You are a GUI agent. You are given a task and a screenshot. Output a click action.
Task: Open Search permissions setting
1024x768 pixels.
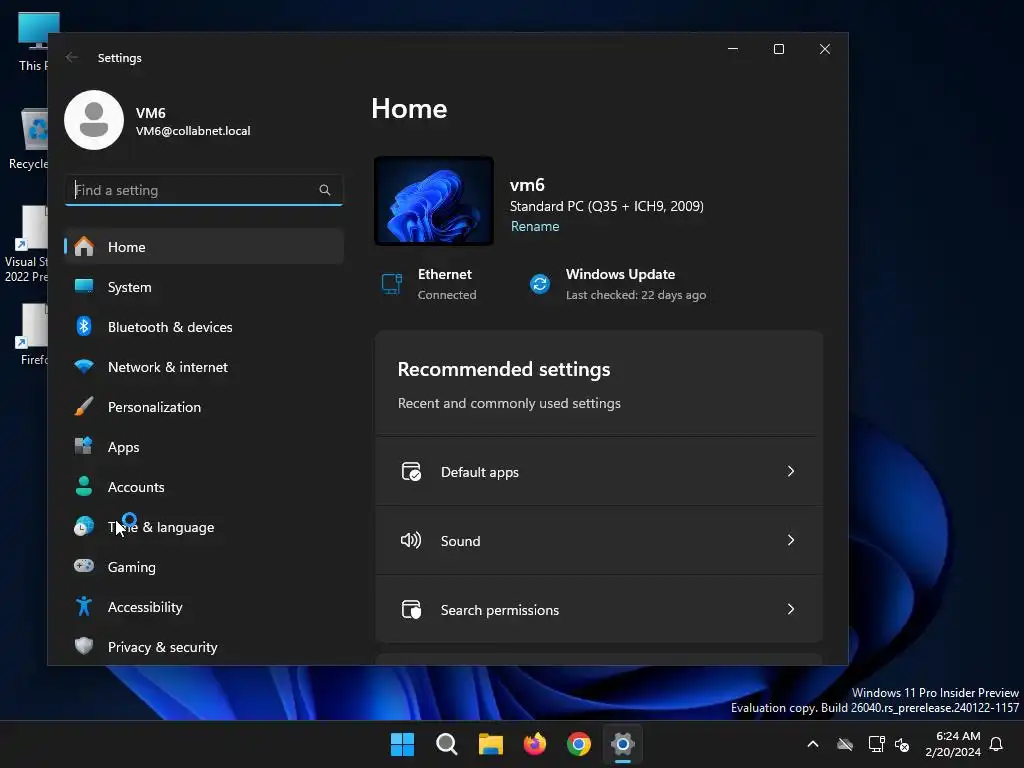pos(598,609)
